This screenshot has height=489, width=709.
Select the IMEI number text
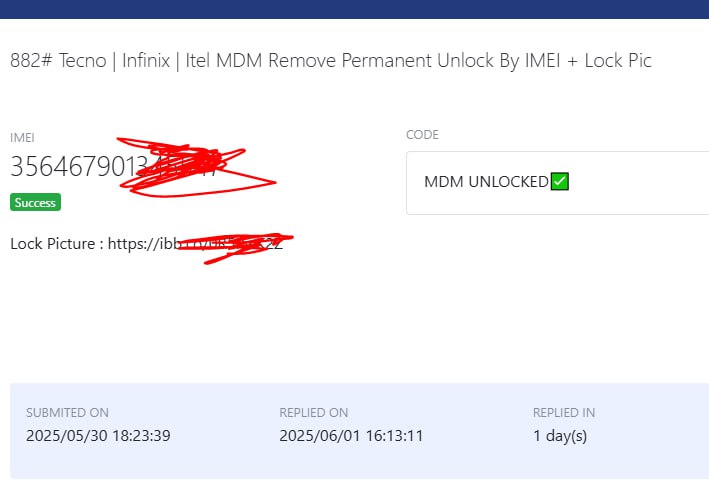point(113,166)
